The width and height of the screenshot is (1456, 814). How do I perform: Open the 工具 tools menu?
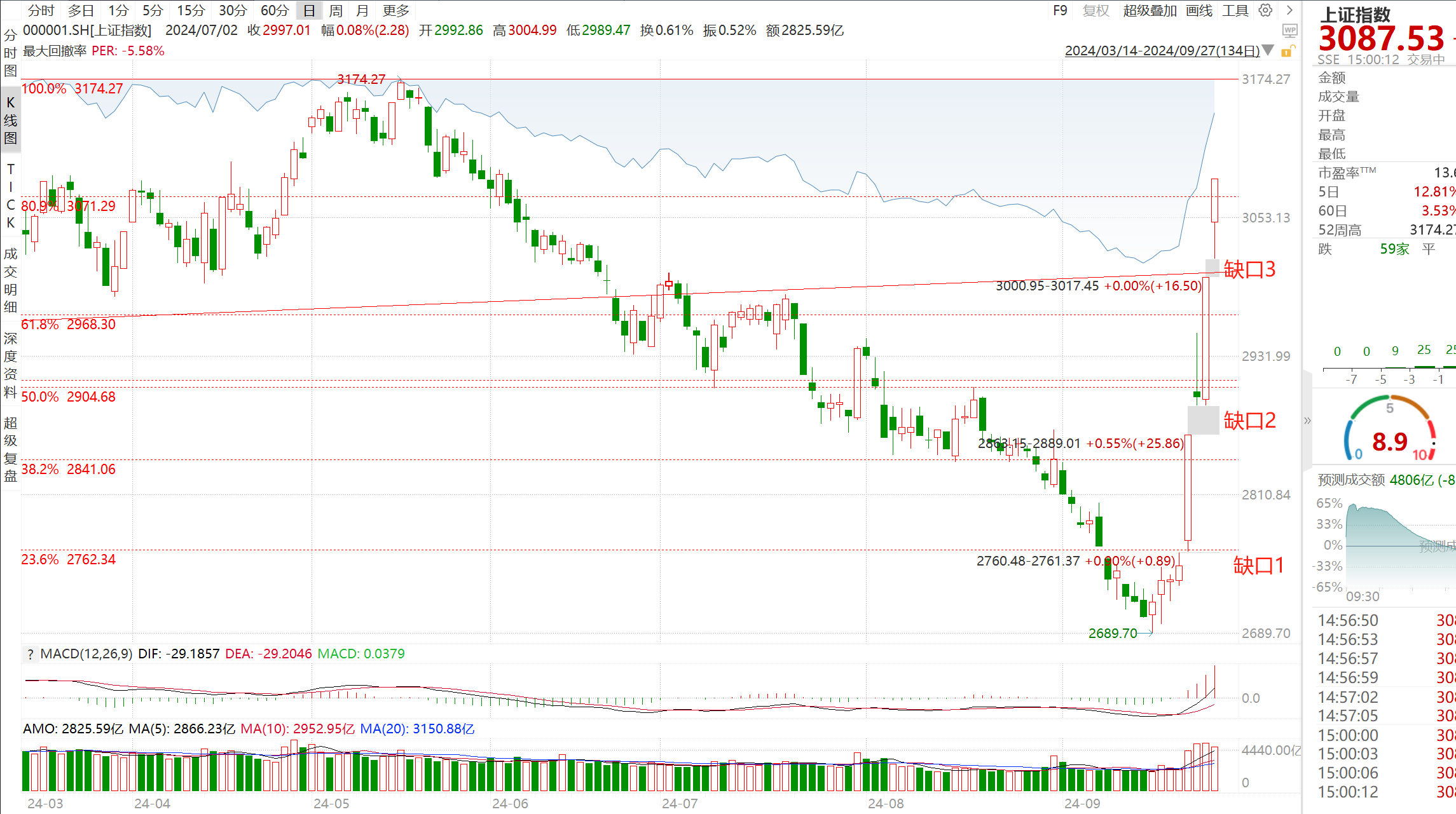(1235, 10)
